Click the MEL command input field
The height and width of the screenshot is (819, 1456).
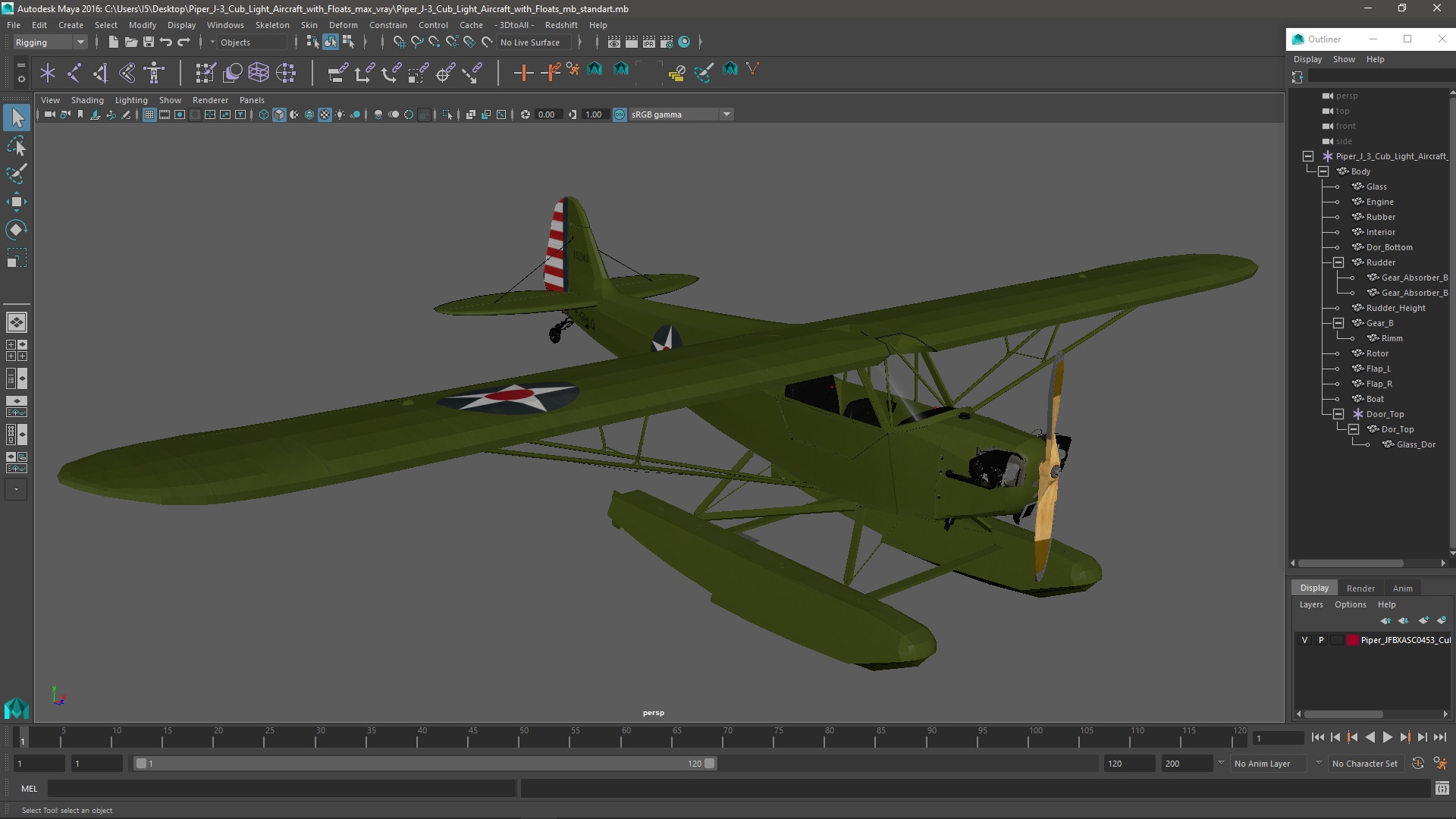(x=281, y=789)
